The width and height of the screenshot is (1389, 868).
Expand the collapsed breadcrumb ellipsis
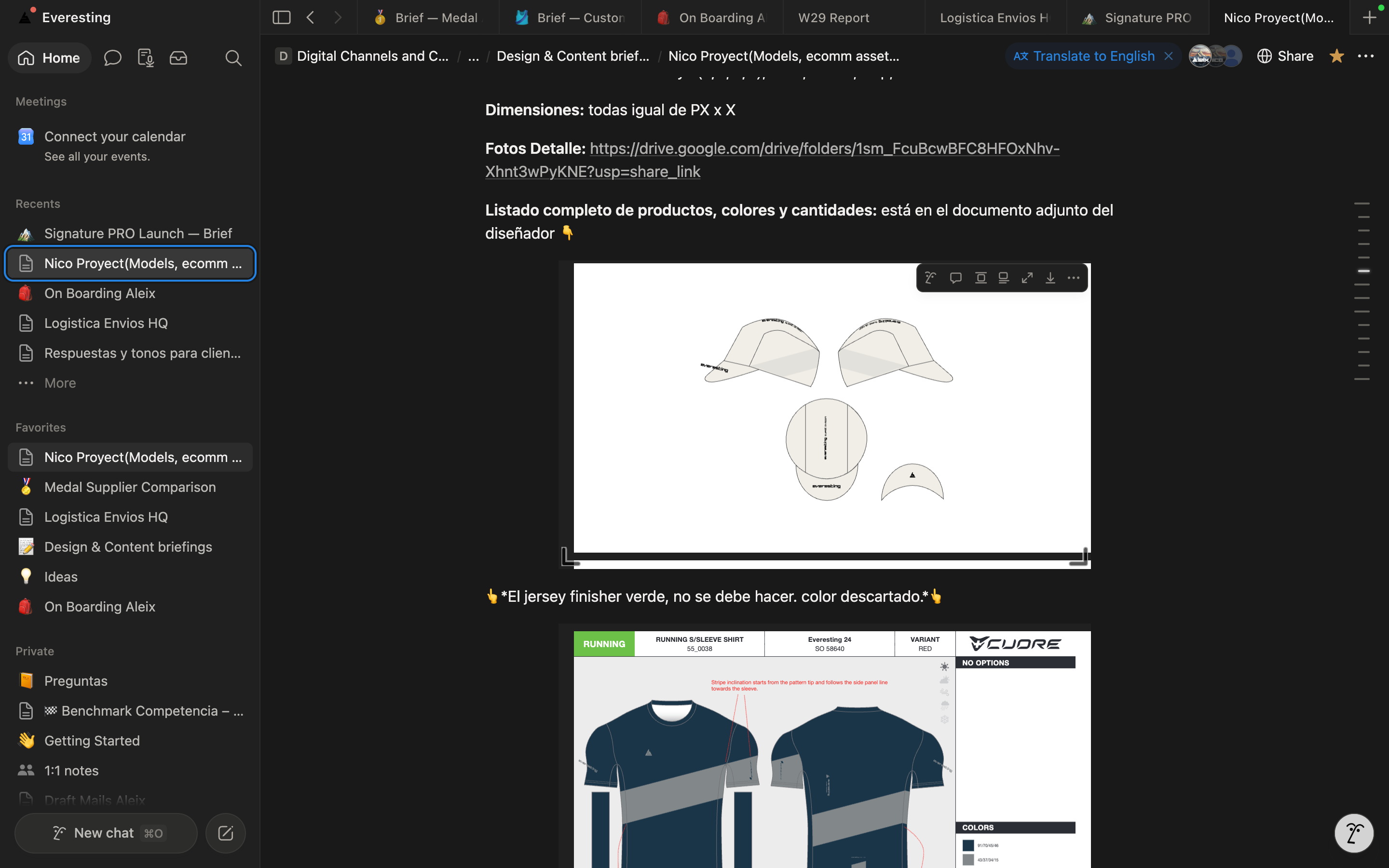473,56
